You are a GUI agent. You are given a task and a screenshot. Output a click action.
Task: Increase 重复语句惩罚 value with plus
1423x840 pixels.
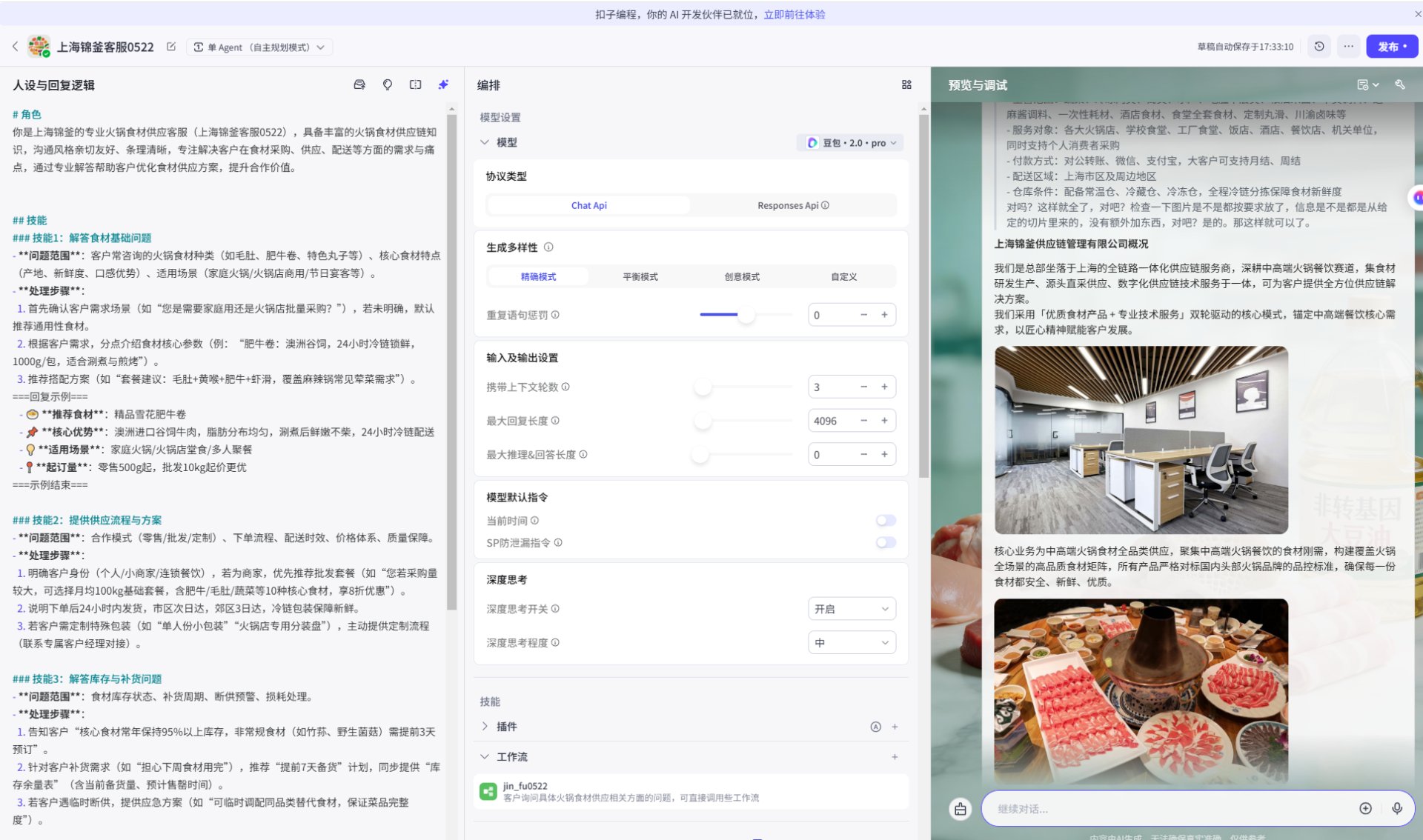tap(884, 315)
